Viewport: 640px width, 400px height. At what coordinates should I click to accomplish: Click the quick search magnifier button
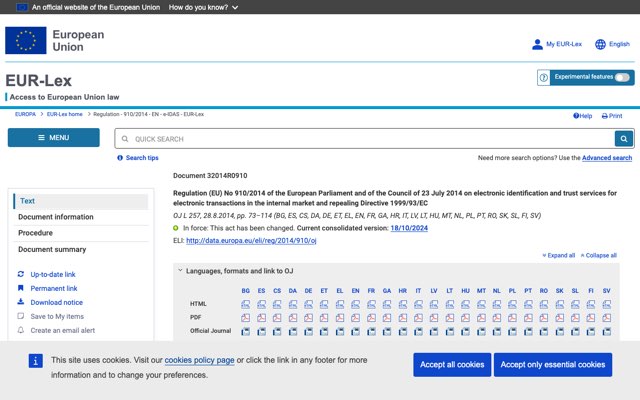tap(624, 139)
